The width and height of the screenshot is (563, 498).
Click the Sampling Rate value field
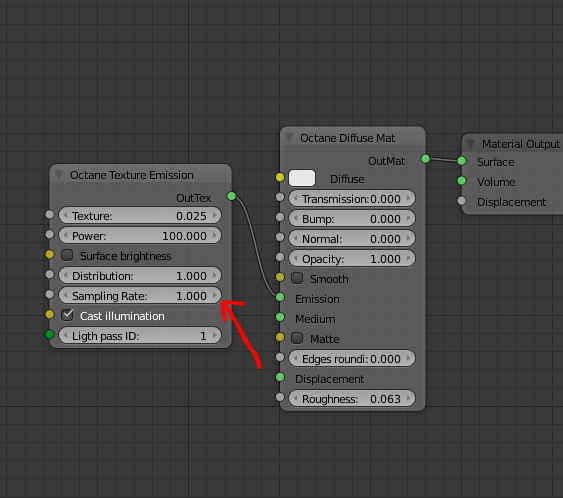pyautogui.click(x=140, y=295)
